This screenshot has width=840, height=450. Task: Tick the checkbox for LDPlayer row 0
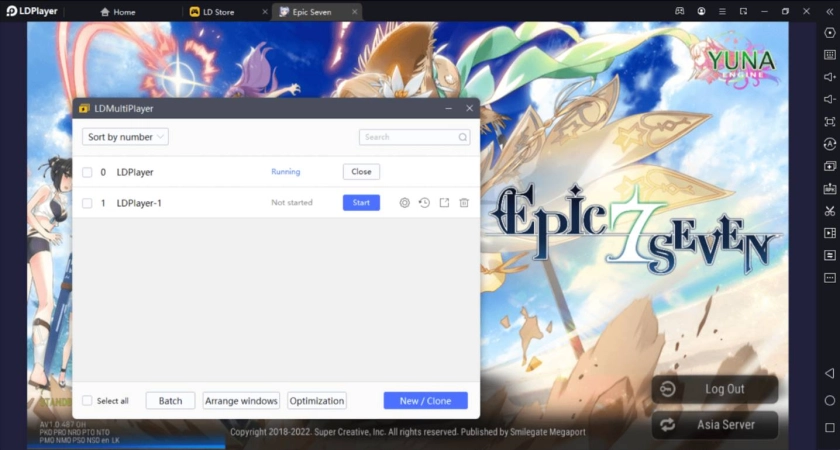(x=87, y=172)
